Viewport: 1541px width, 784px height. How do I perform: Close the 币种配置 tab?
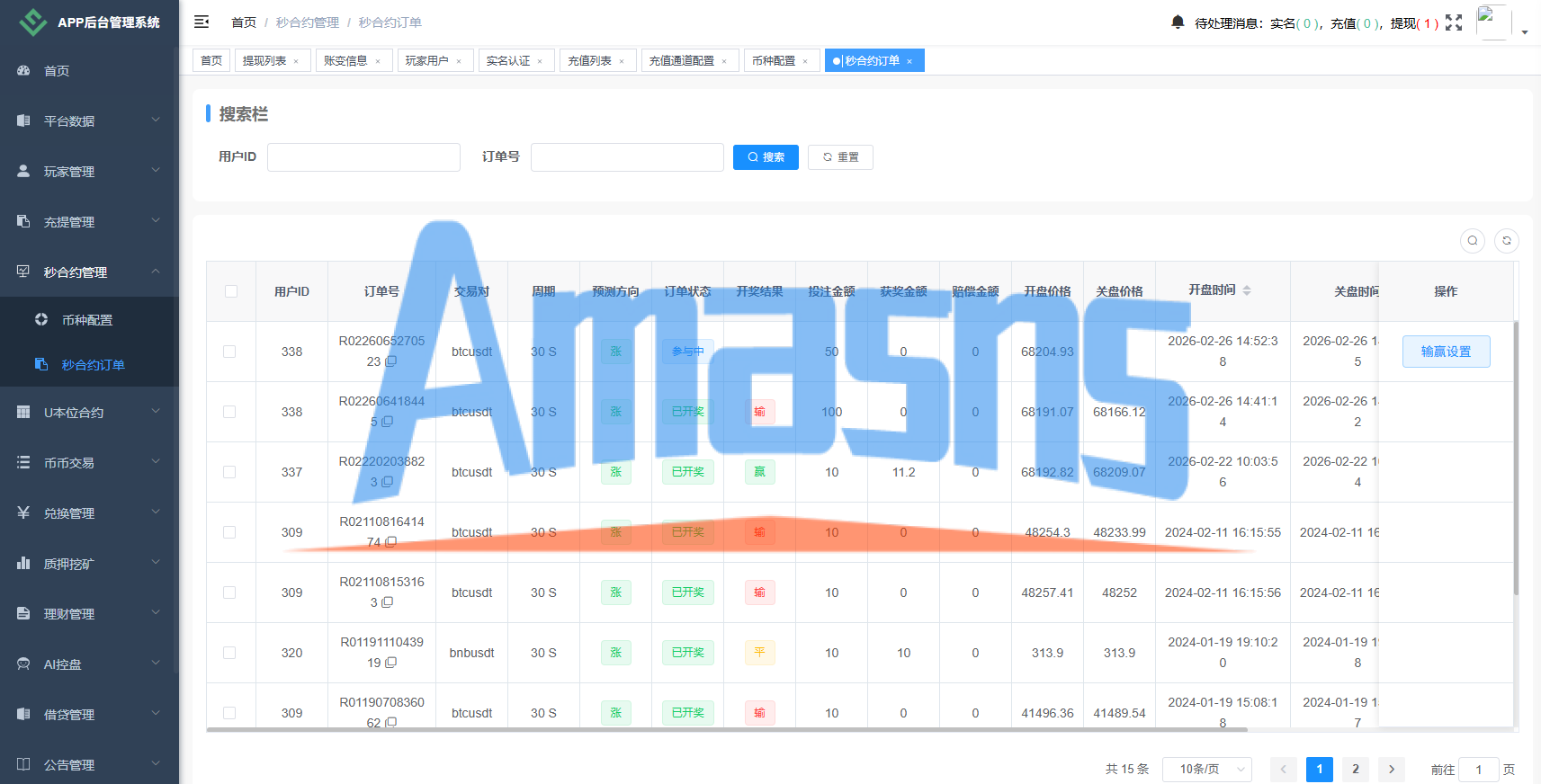click(x=805, y=61)
